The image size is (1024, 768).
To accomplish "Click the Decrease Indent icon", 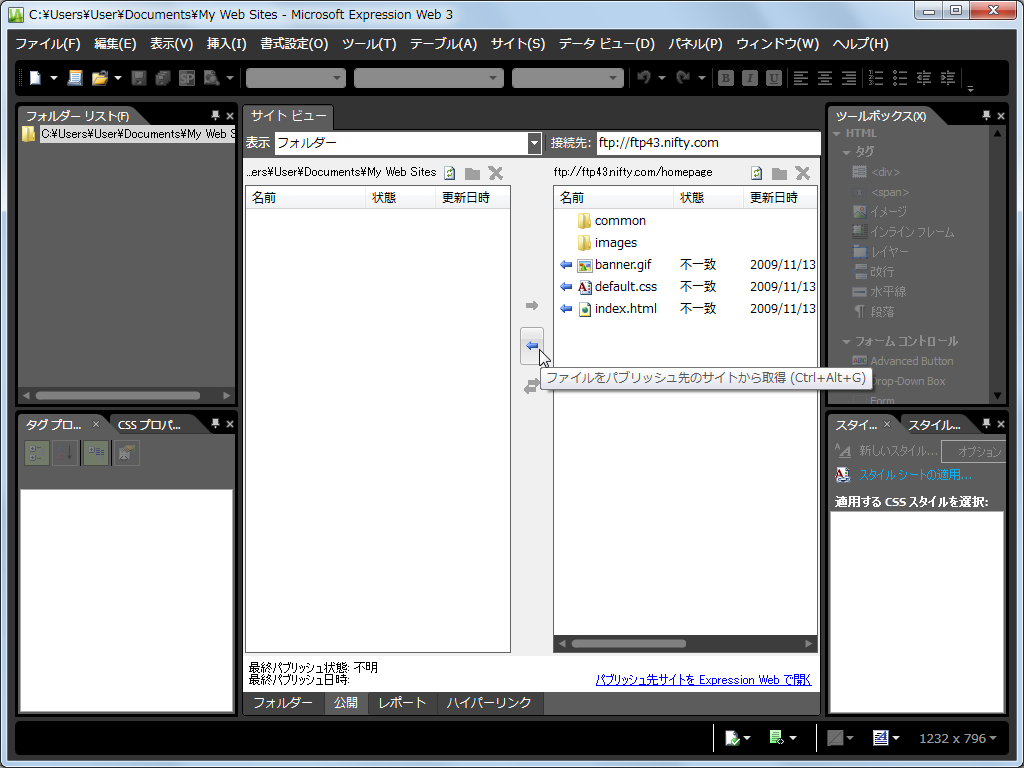I will coord(924,78).
